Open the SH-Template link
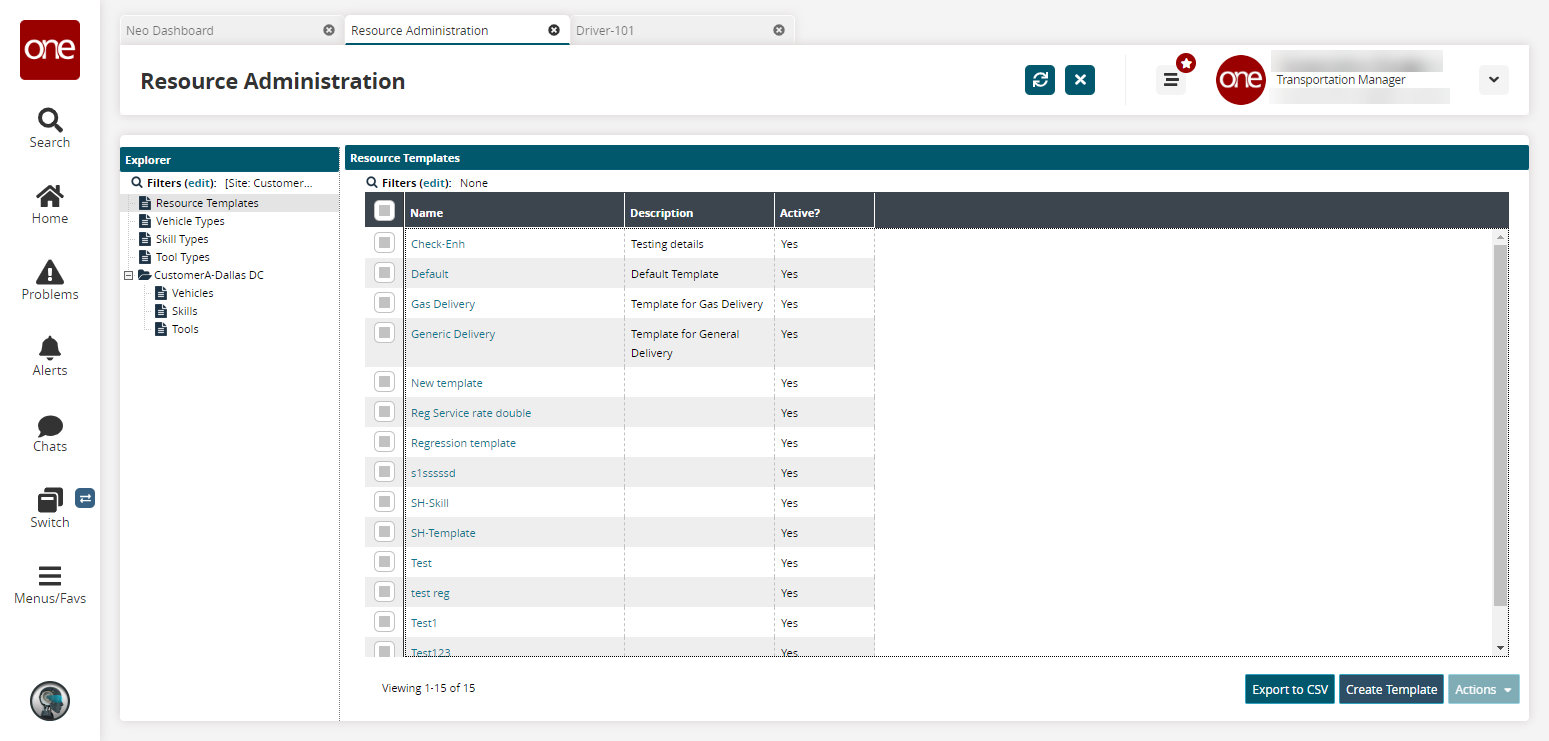The image size is (1549, 741). pyautogui.click(x=443, y=533)
